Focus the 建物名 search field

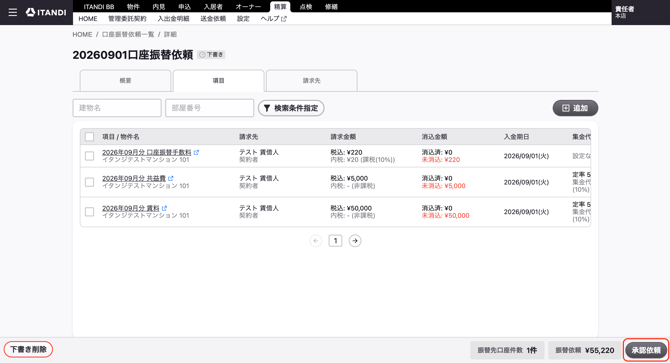117,108
